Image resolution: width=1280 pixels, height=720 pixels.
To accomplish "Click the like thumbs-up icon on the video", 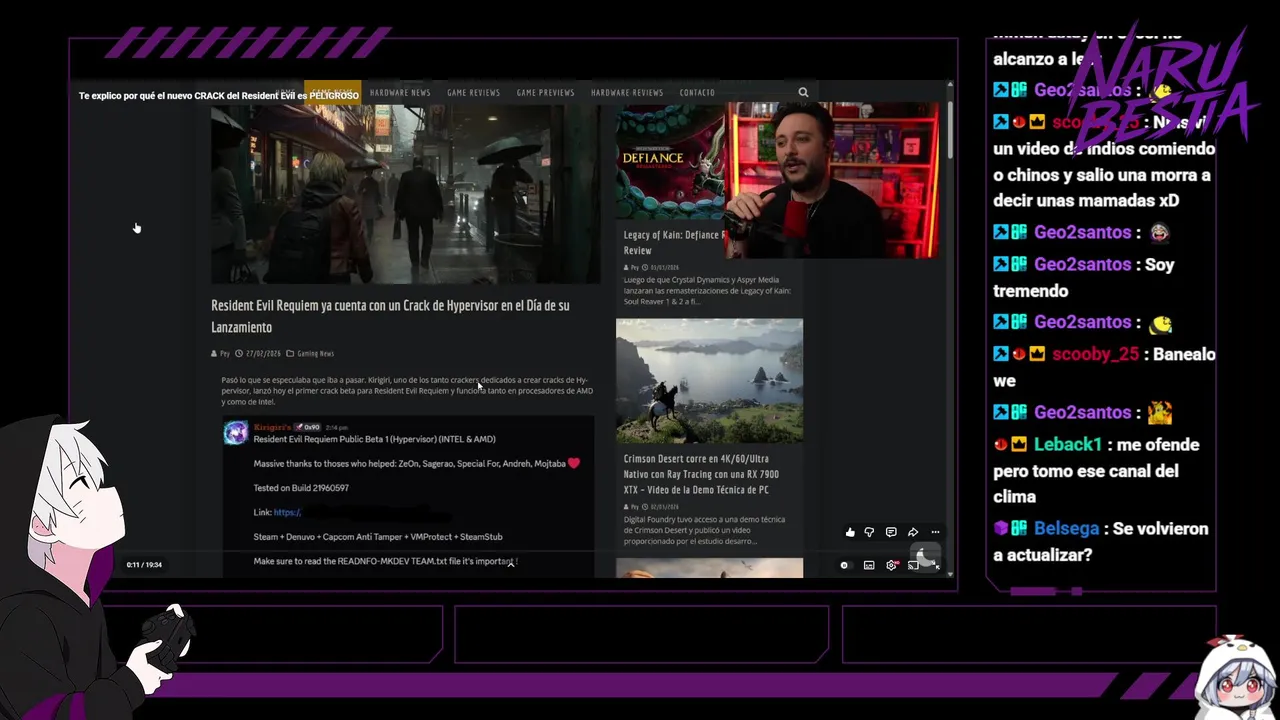I will [850, 532].
